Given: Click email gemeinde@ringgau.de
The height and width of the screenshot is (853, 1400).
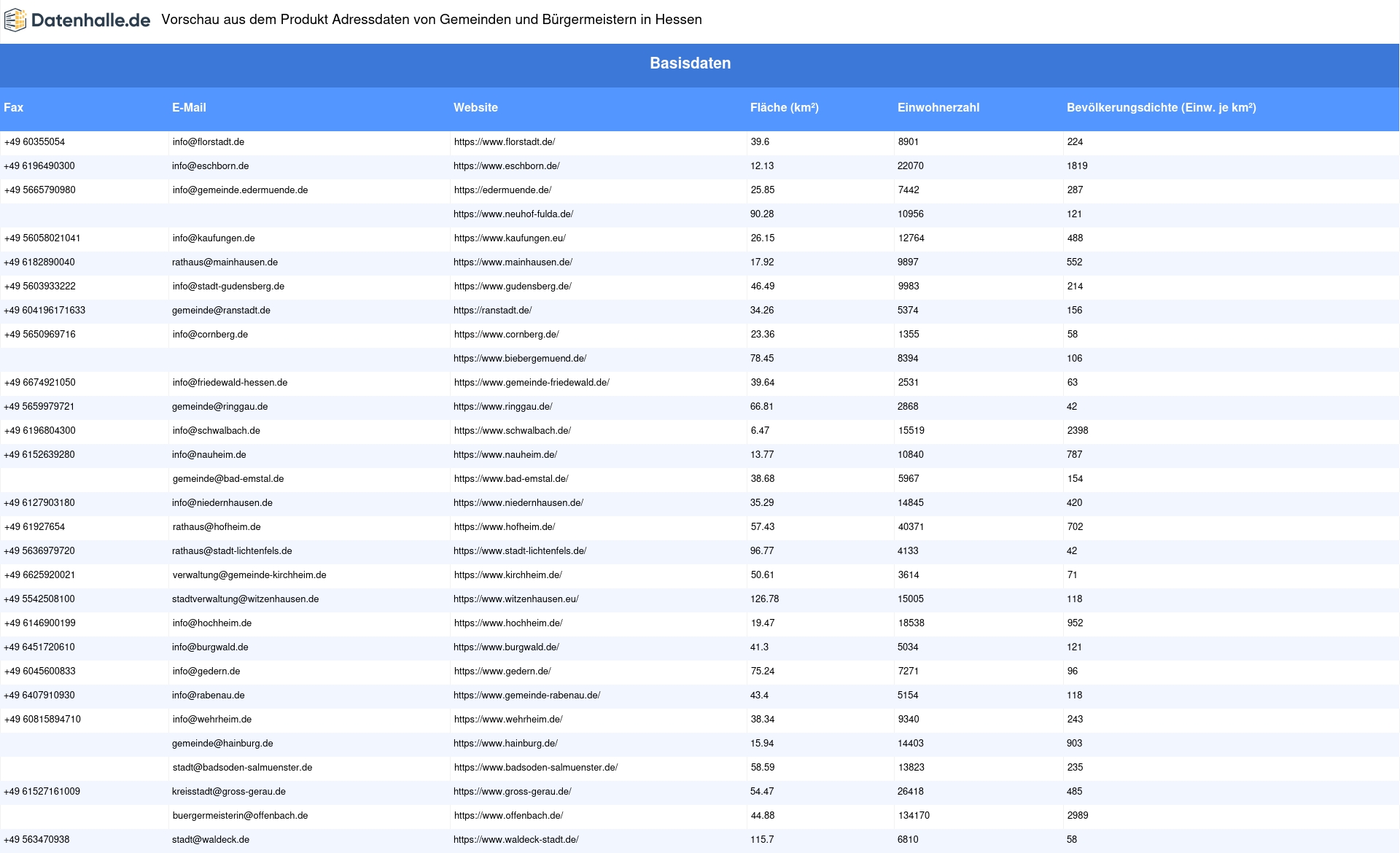Looking at the screenshot, I should (219, 407).
